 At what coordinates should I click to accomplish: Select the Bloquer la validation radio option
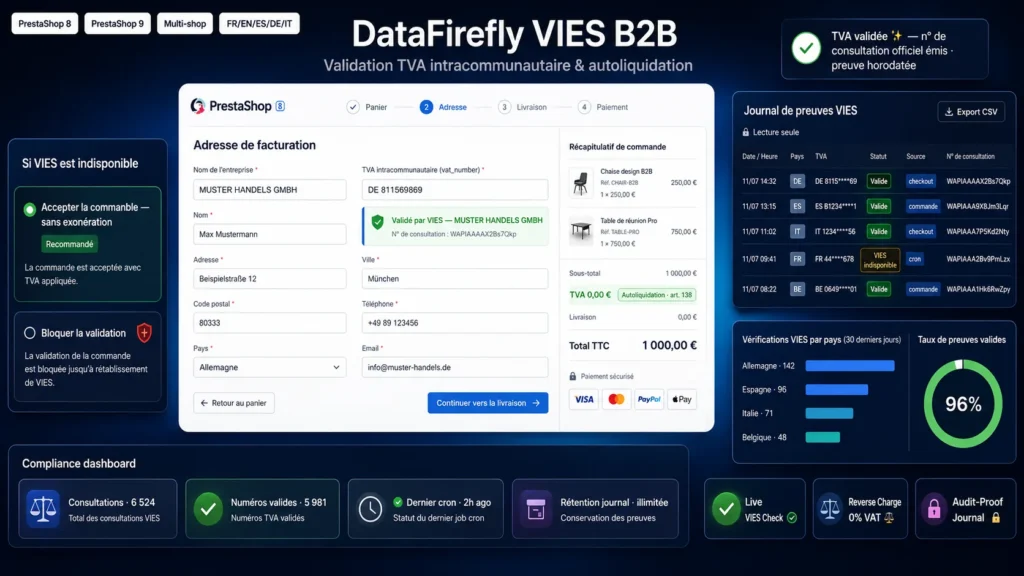29,333
